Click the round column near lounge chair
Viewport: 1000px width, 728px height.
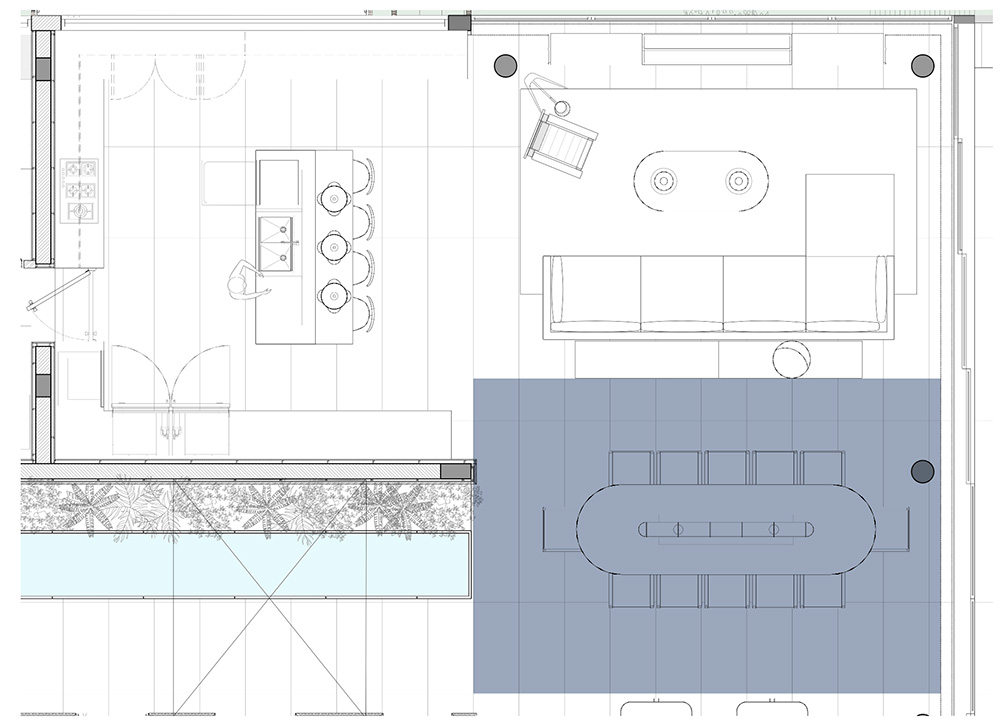click(x=505, y=66)
